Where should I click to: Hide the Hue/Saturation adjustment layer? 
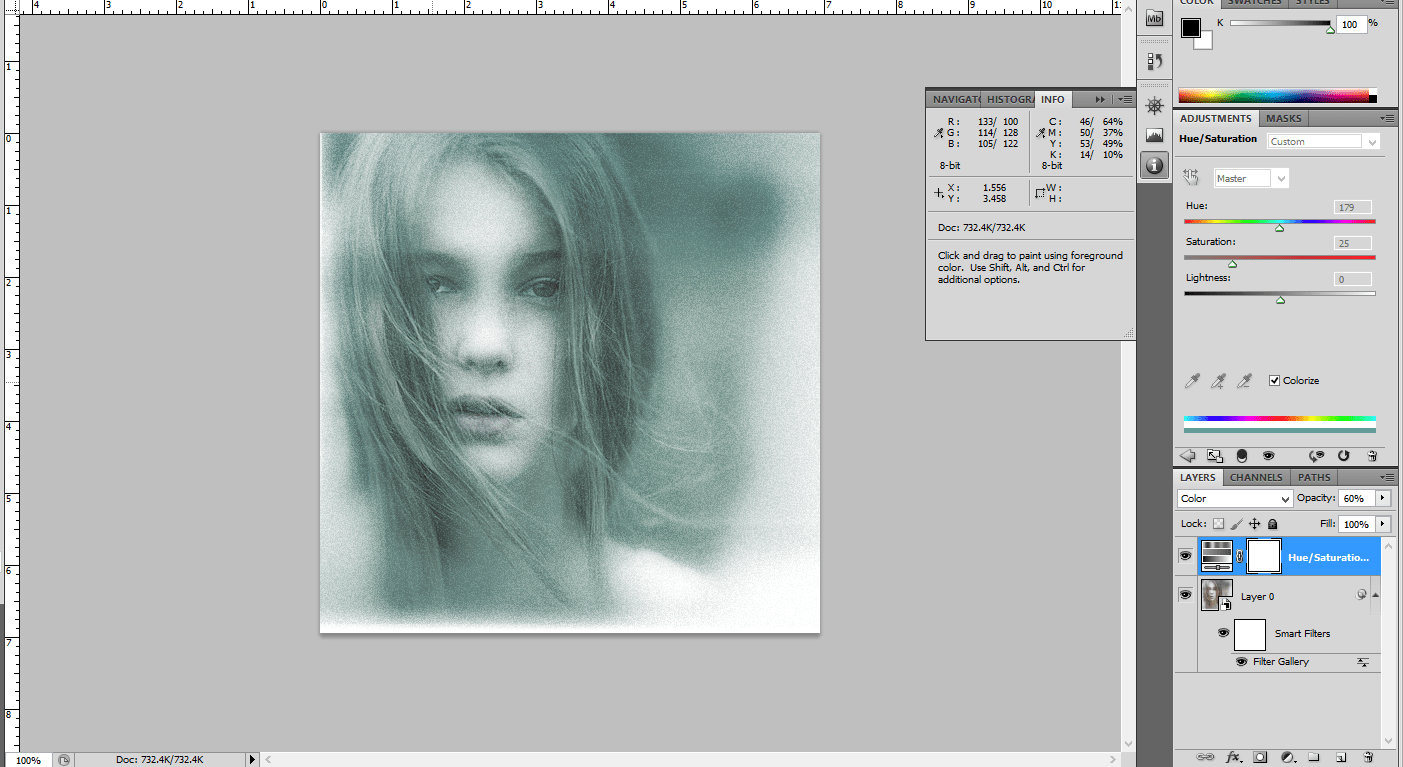coord(1185,556)
